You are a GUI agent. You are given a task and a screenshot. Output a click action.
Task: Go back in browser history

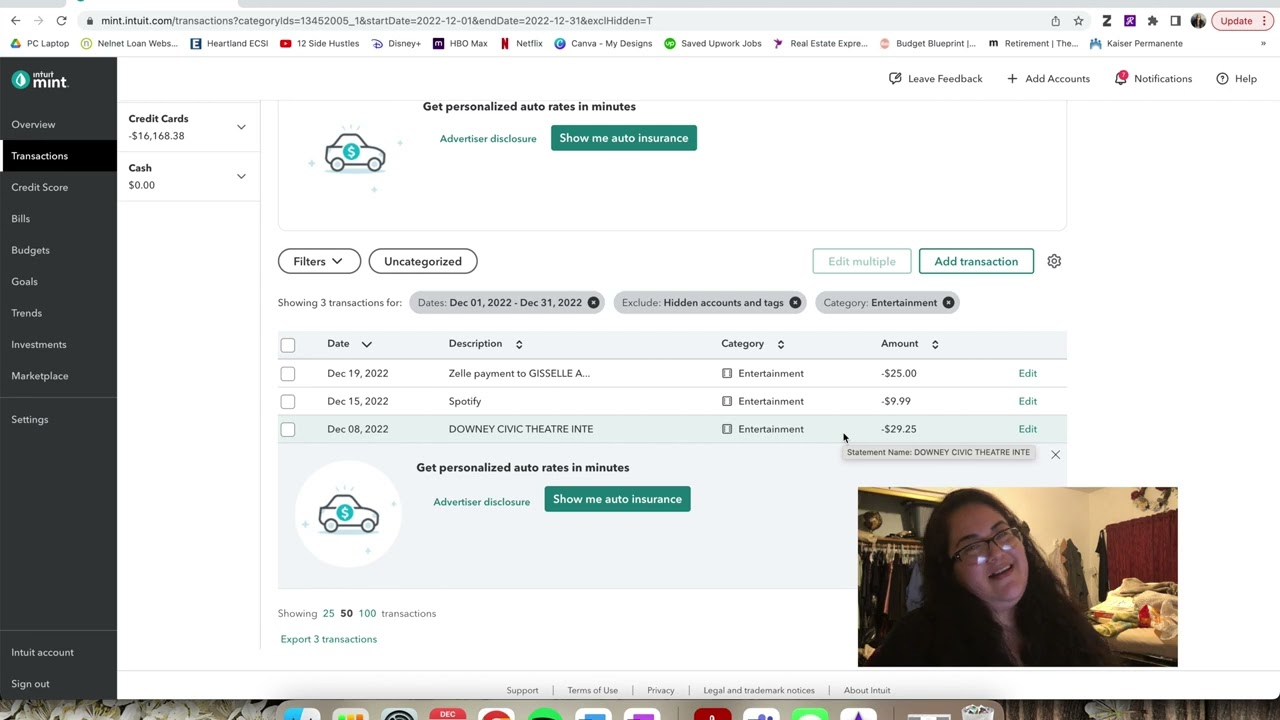pos(15,20)
